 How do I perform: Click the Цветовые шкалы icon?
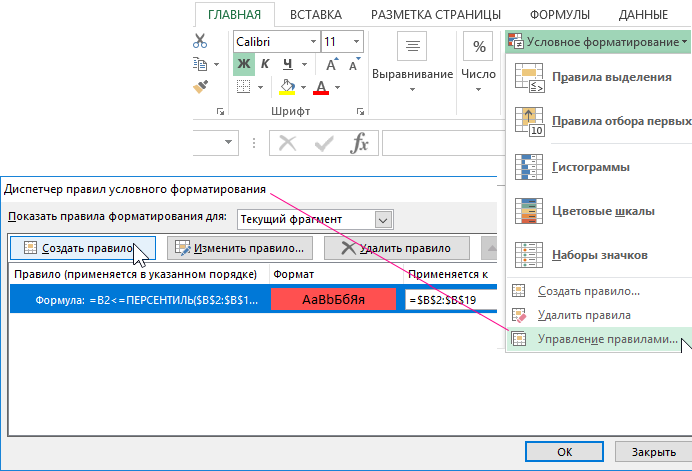pyautogui.click(x=529, y=211)
